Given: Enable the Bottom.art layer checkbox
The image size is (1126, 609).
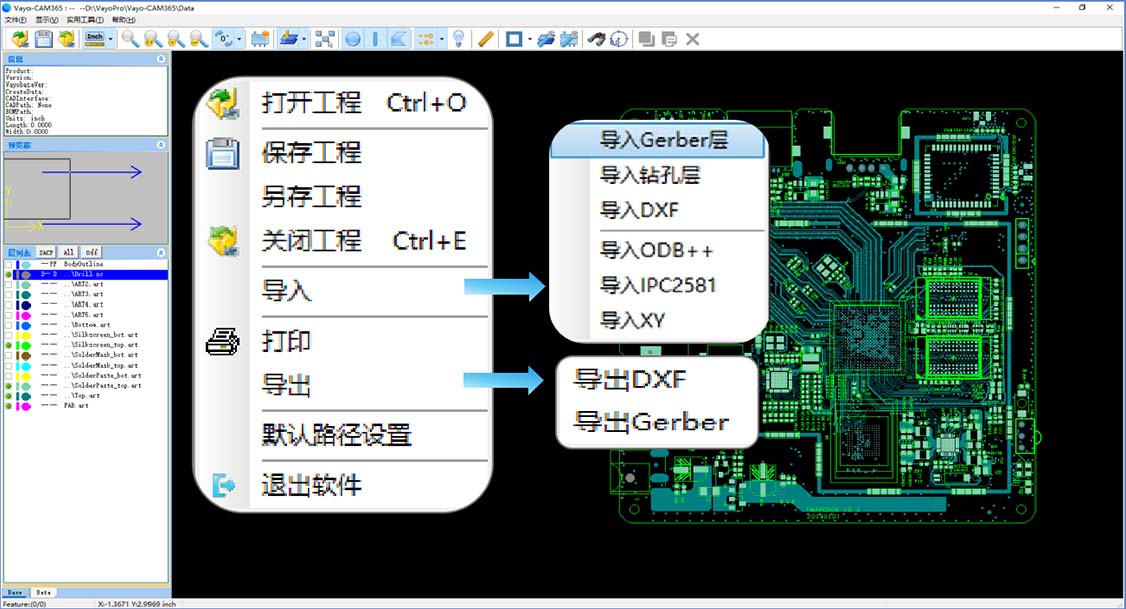Looking at the screenshot, I should (9, 325).
